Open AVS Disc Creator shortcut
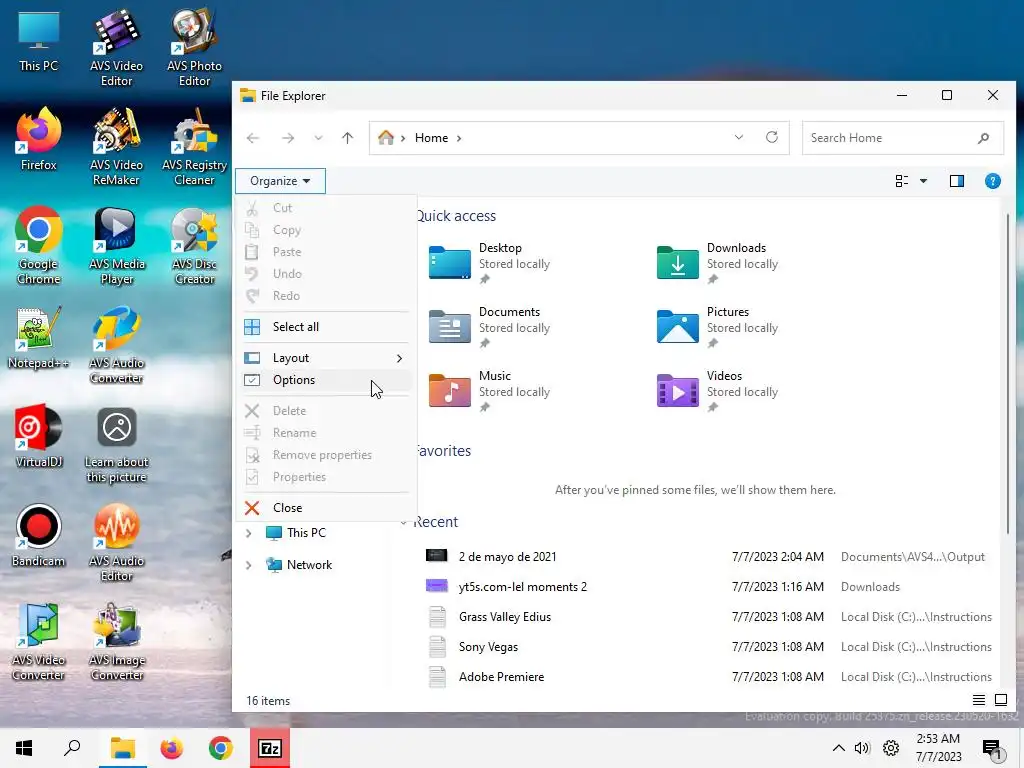 (194, 247)
